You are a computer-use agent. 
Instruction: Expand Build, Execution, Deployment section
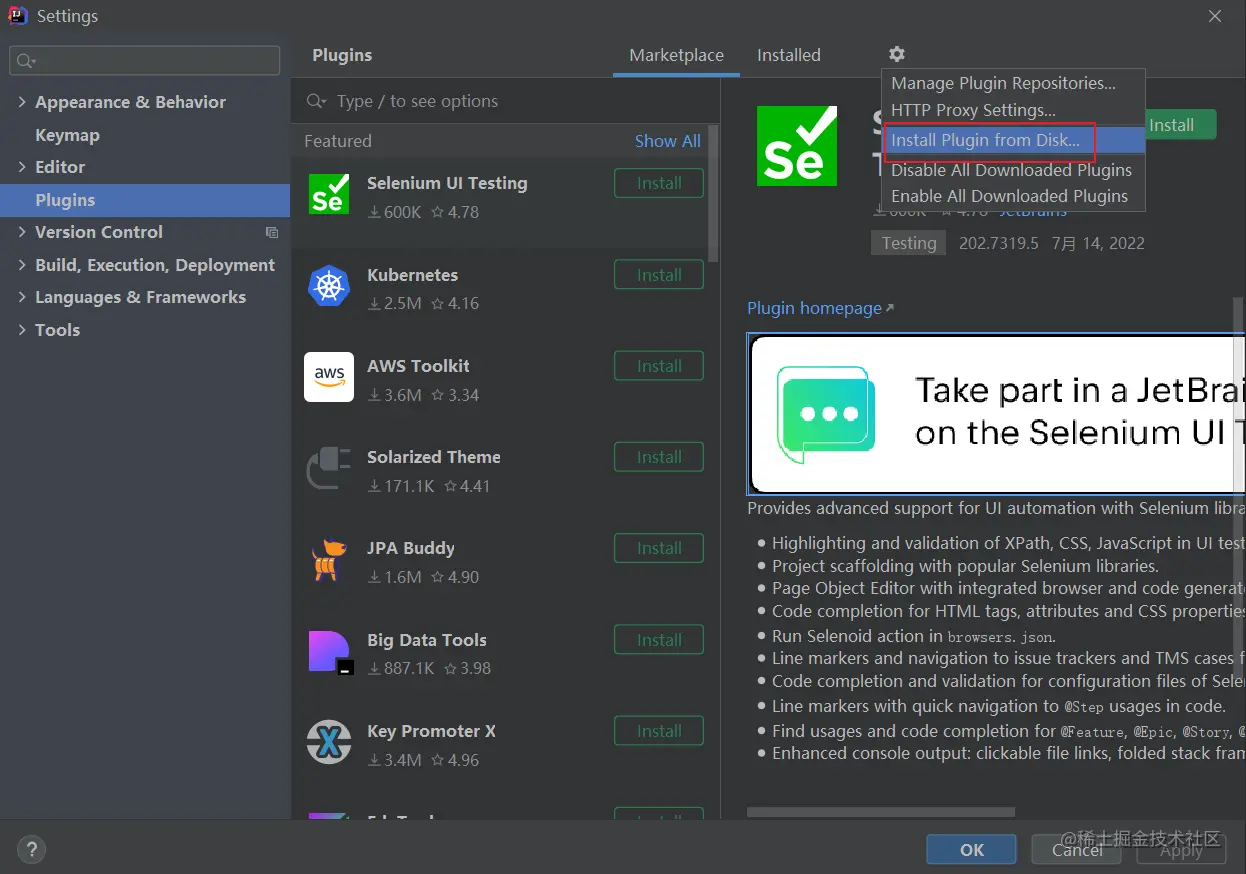(22, 265)
